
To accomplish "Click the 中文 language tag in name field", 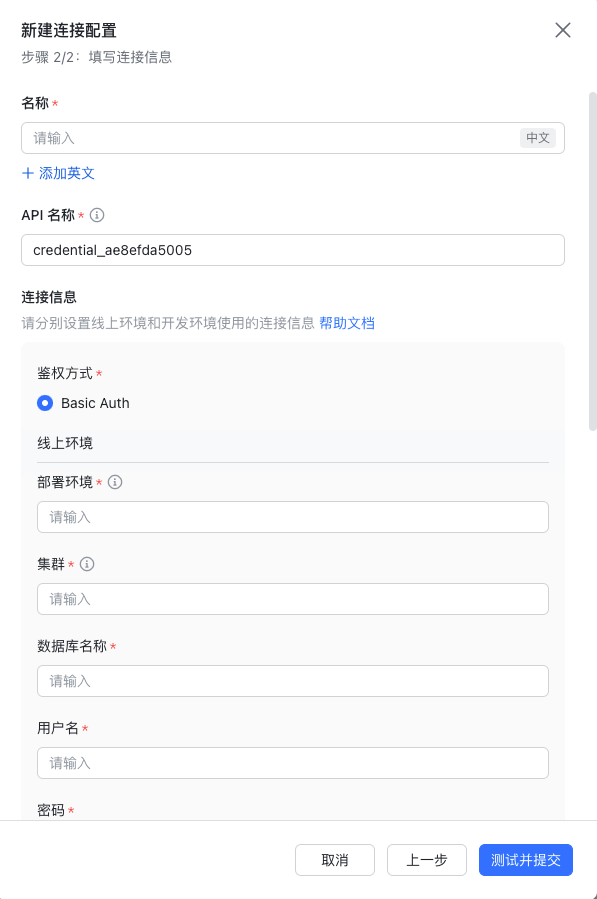I will [x=537, y=138].
